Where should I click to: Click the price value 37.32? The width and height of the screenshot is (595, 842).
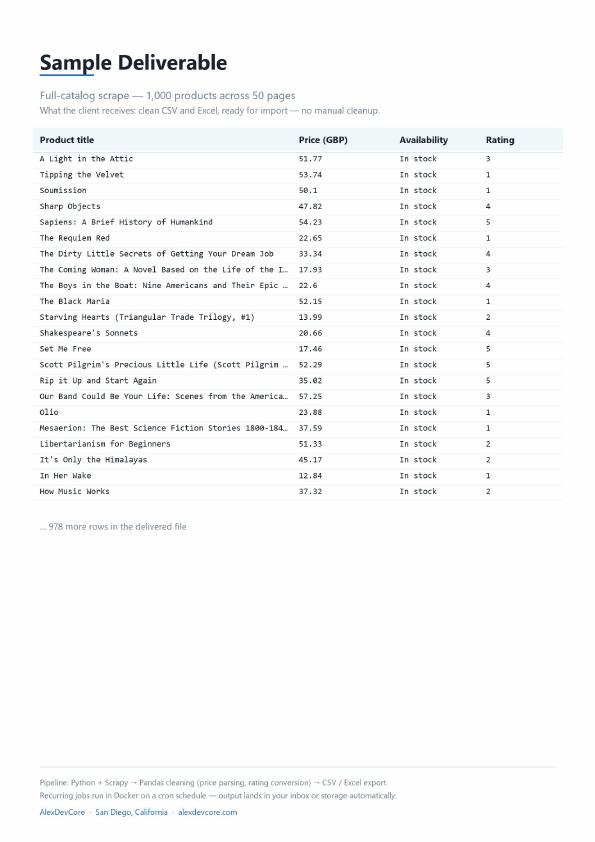coord(310,491)
